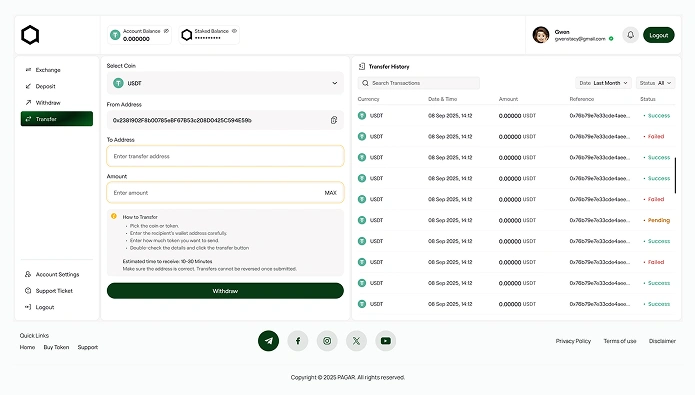Screen dimensions: 695x395
Task: Expand the Select Coin USDT dropdown
Action: pyautogui.click(x=225, y=83)
